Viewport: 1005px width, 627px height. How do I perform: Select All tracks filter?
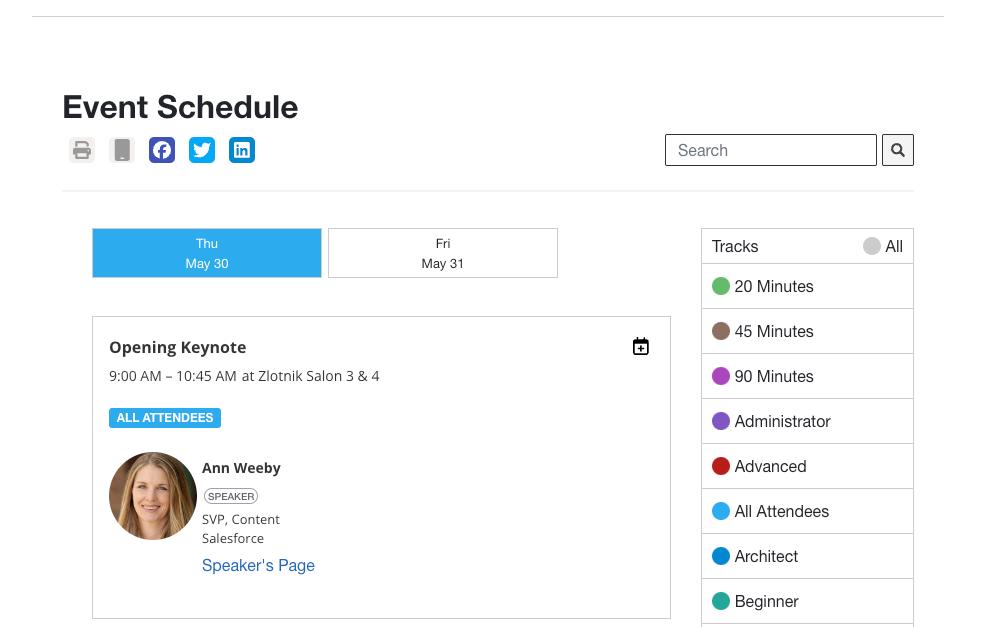[x=883, y=246]
